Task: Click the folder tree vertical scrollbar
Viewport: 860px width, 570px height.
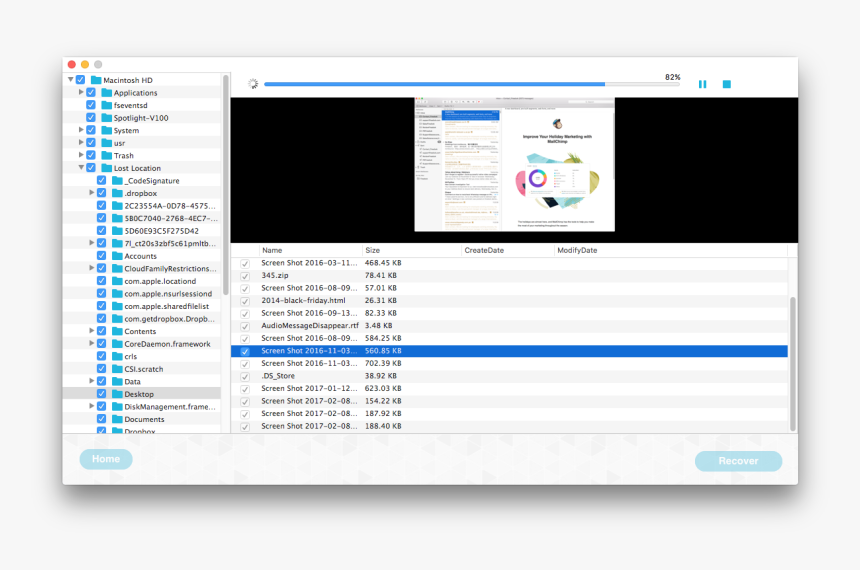Action: tap(225, 185)
